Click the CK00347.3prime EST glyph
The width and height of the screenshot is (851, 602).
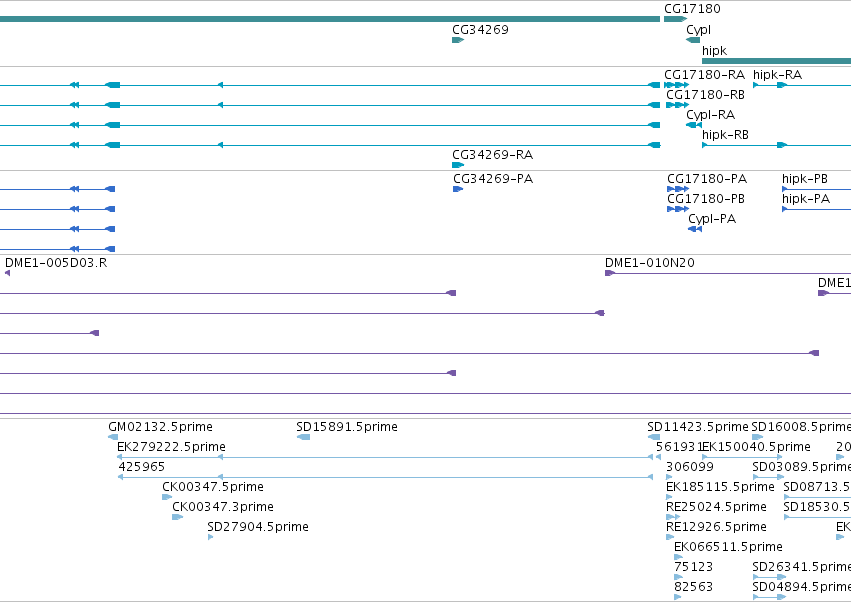[x=177, y=517]
